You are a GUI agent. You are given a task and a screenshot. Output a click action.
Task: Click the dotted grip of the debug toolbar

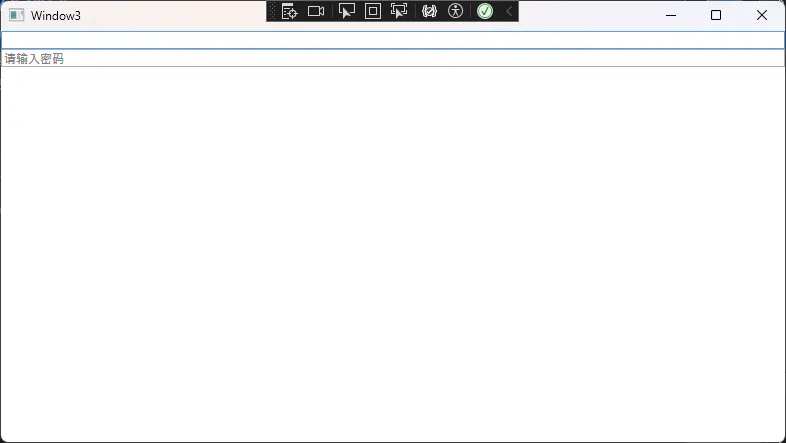coord(273,12)
